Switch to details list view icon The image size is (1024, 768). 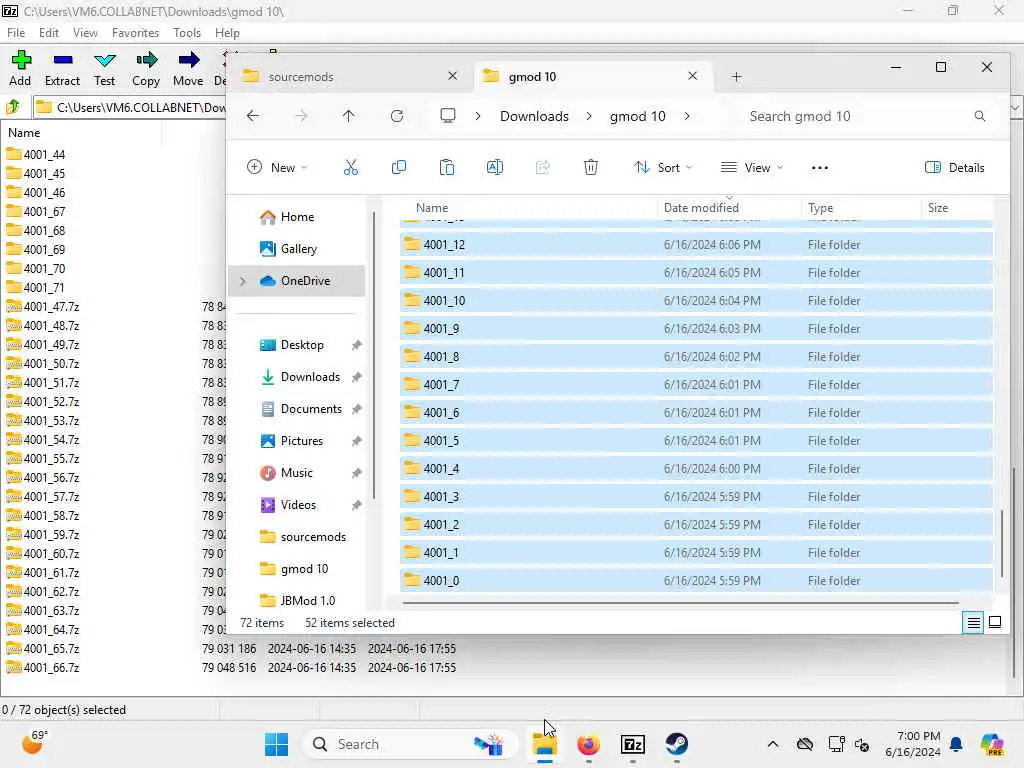point(973,622)
